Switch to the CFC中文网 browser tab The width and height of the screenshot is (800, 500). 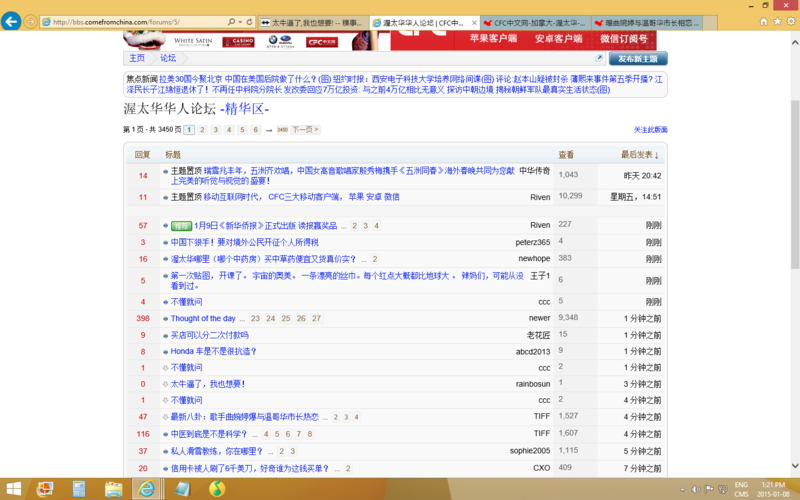pyautogui.click(x=533, y=21)
